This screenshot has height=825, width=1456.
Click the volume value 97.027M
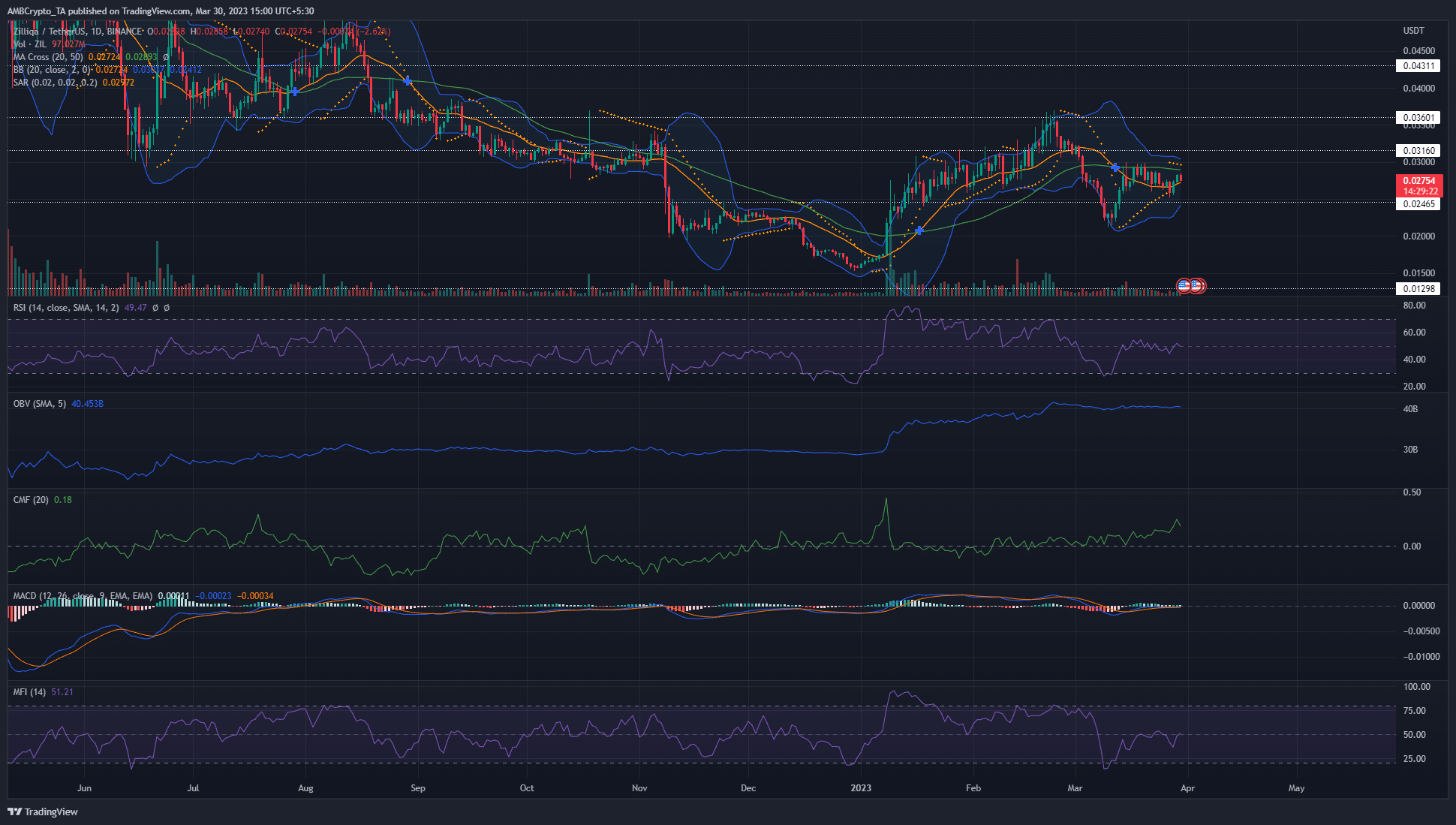68,44
